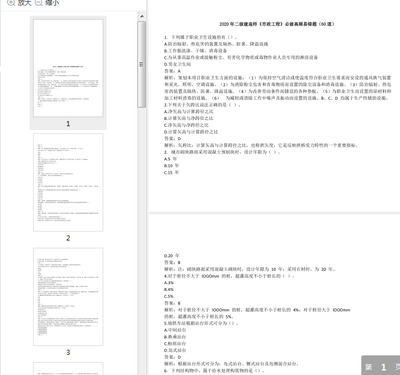Screen dimensions: 400x375
Task: Click the page number indicator 第 1 页
Action: coord(382,367)
